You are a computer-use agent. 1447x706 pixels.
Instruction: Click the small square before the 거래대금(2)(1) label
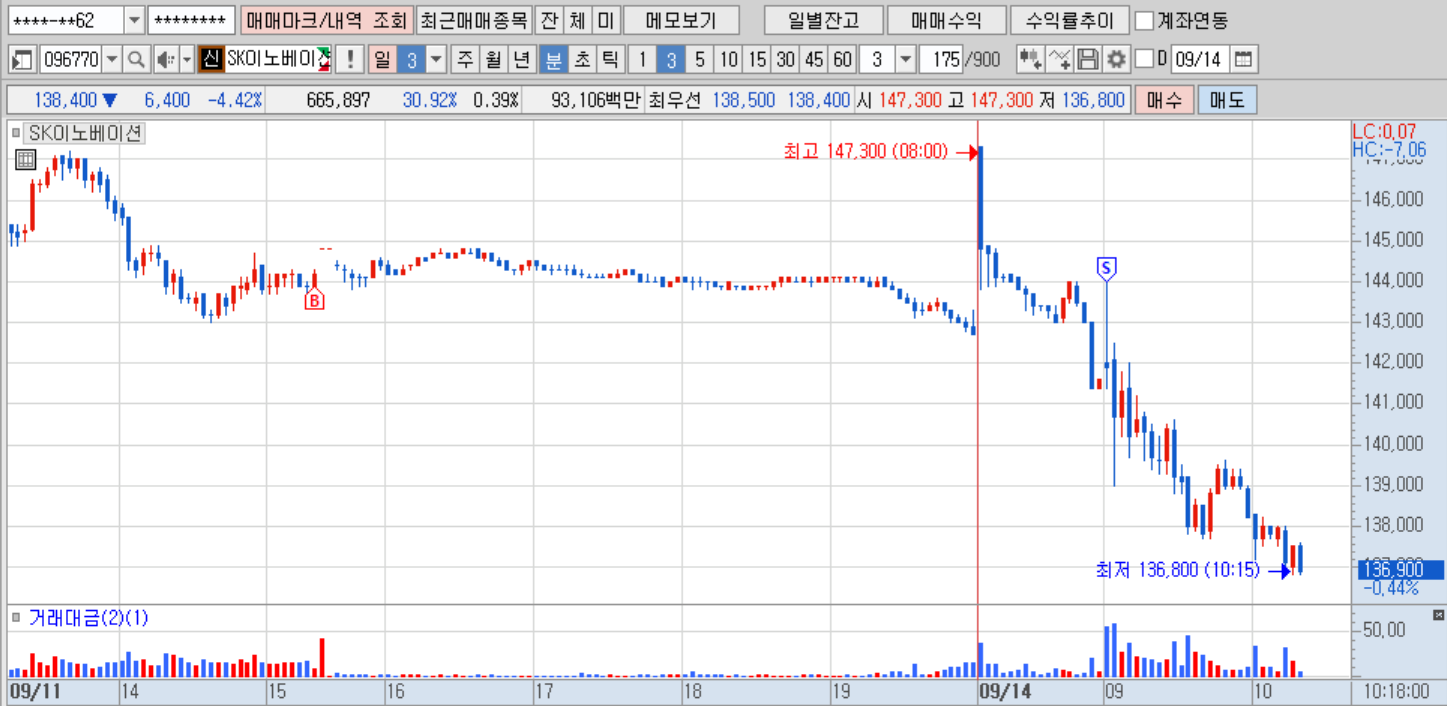(x=15, y=618)
